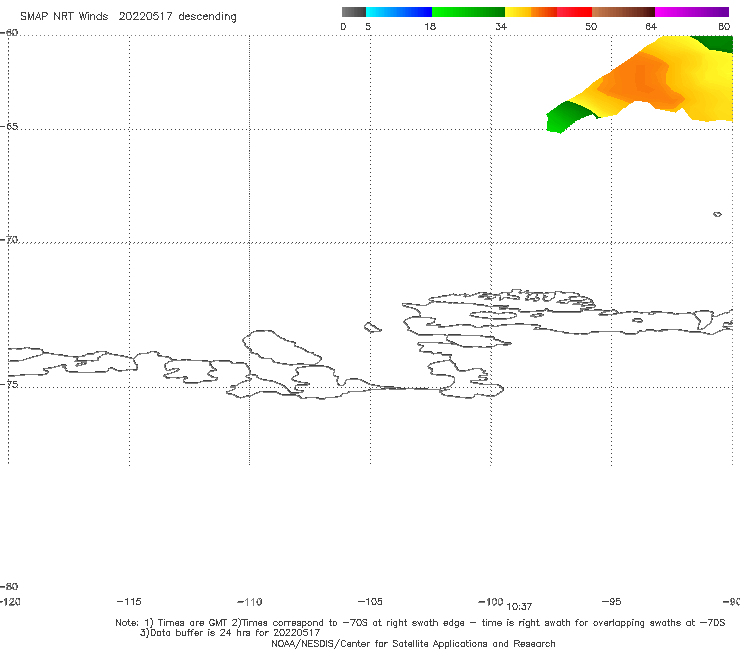Viewport: 740px width, 650px height.
Task: Click the latitude label "-65"
Action: click(x=9, y=127)
